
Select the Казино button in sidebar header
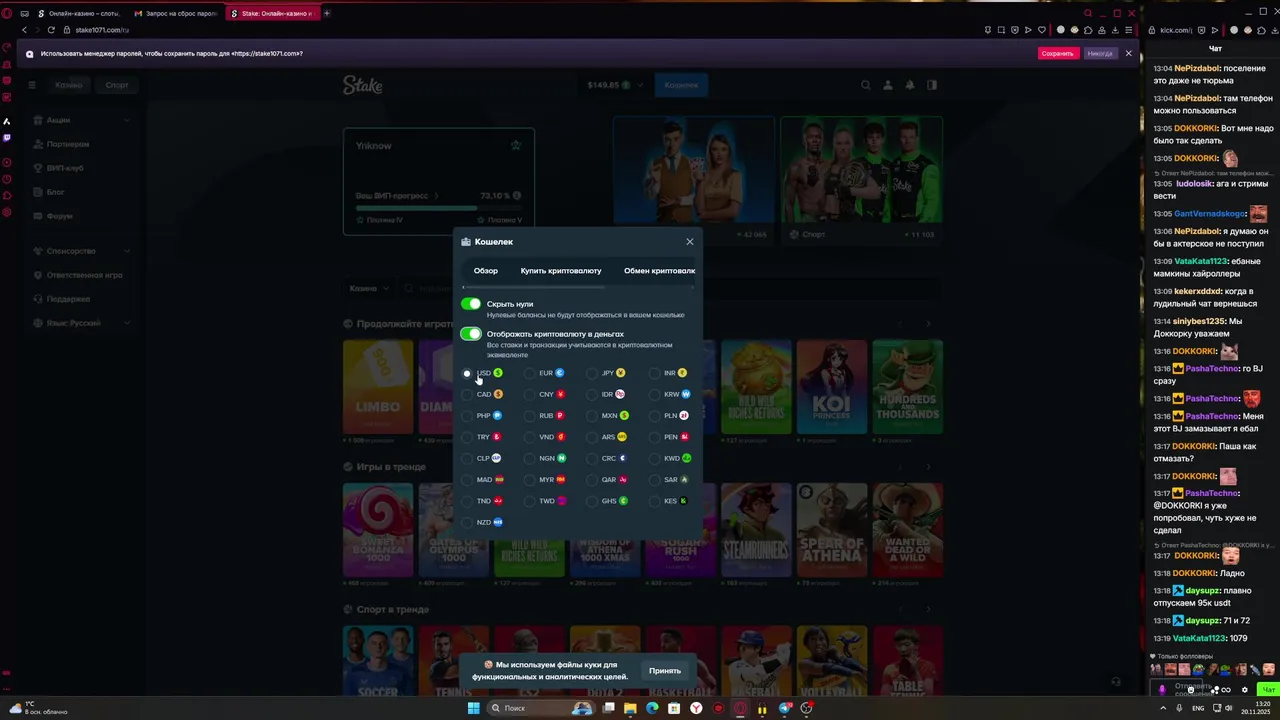[x=69, y=85]
